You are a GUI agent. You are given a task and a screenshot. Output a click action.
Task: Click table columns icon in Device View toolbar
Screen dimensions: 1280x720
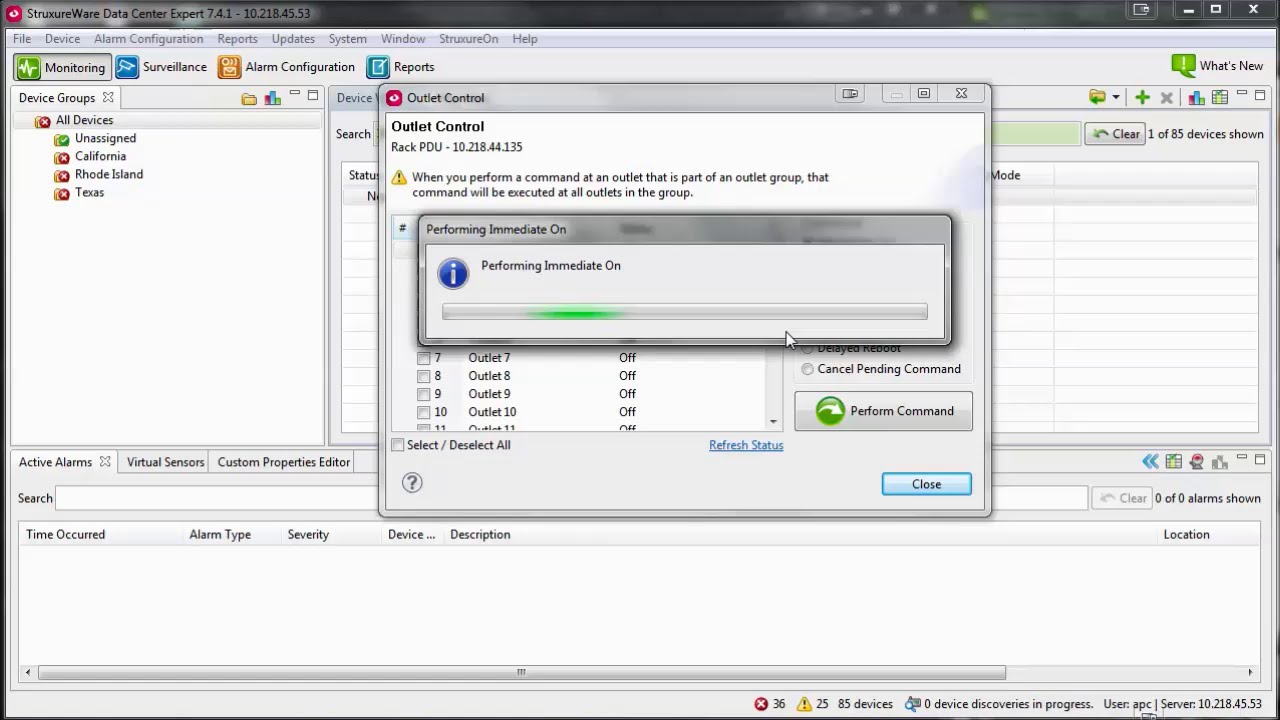(1219, 97)
